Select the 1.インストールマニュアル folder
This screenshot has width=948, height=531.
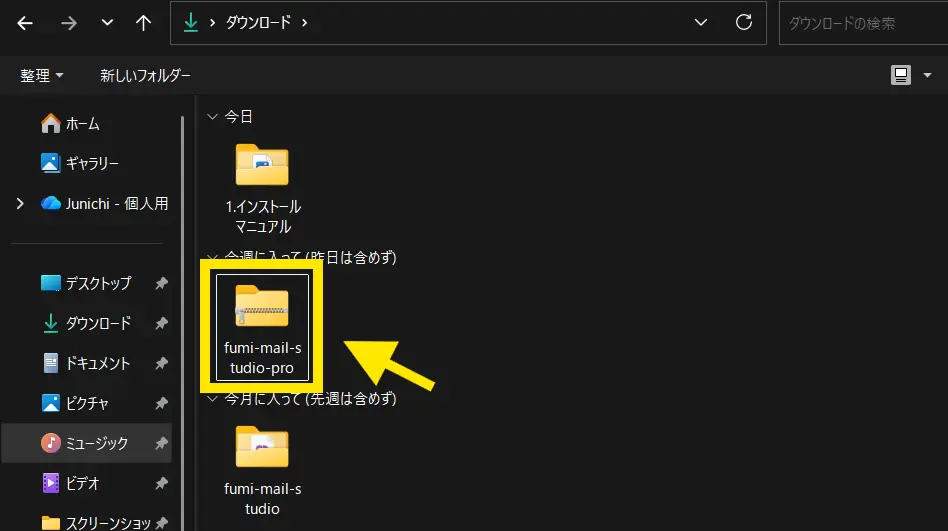[x=262, y=187]
